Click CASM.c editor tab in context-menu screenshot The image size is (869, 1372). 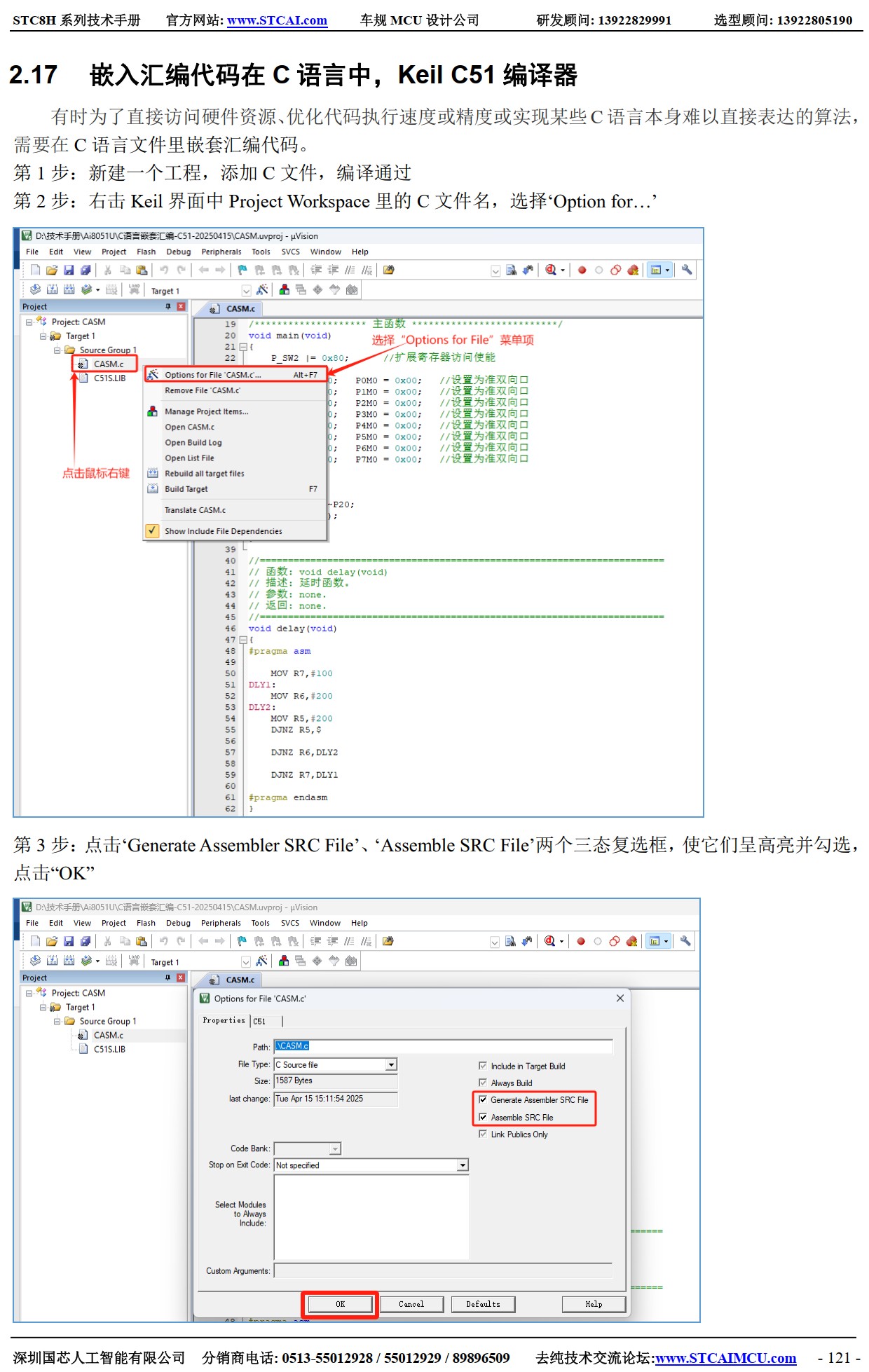tap(234, 308)
